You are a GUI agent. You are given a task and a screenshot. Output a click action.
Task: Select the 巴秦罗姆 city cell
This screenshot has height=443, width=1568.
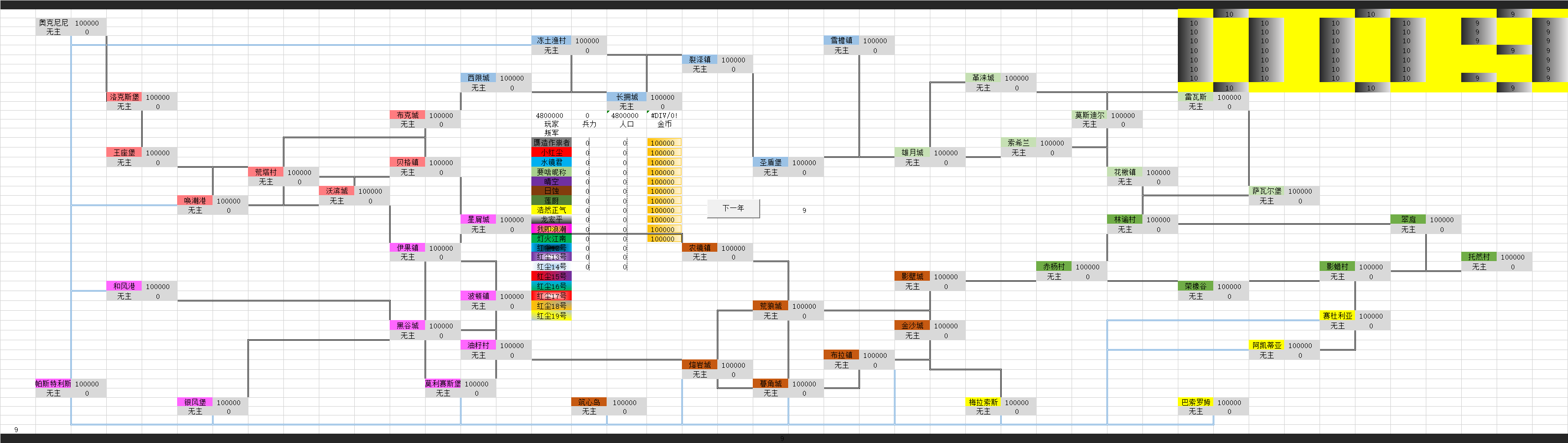click(x=1196, y=402)
